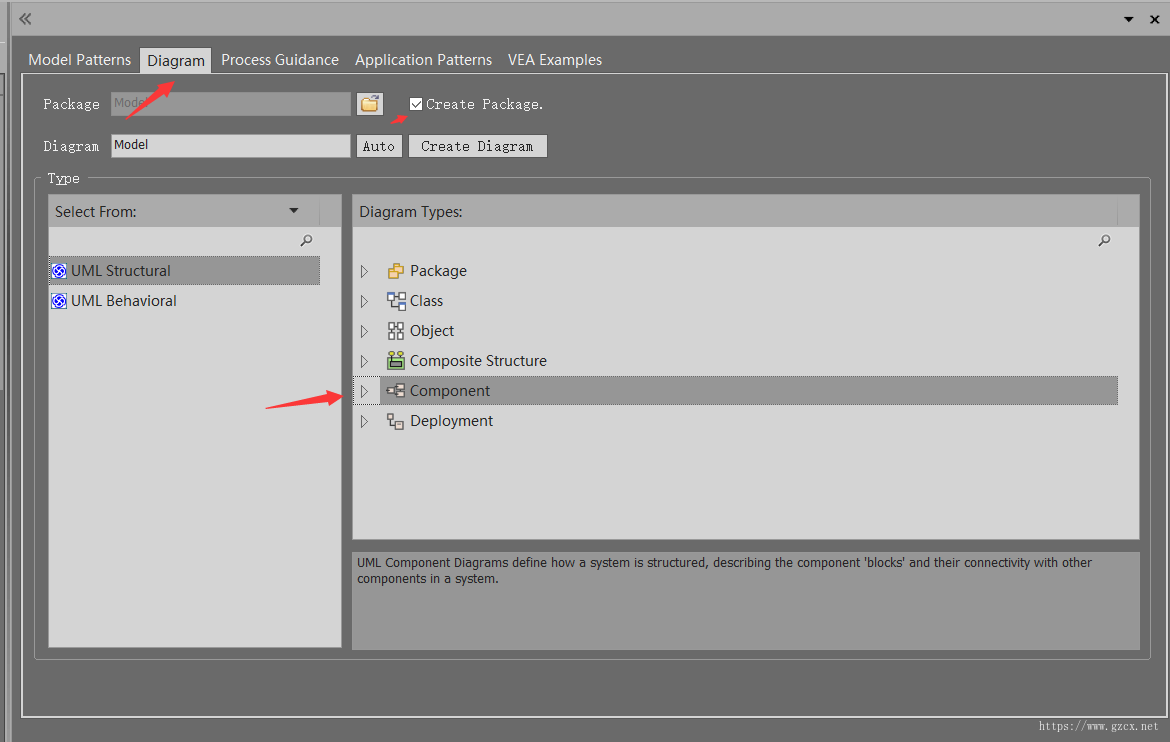Click the folder browse icon beside Package
This screenshot has width=1170, height=742.
(x=370, y=104)
